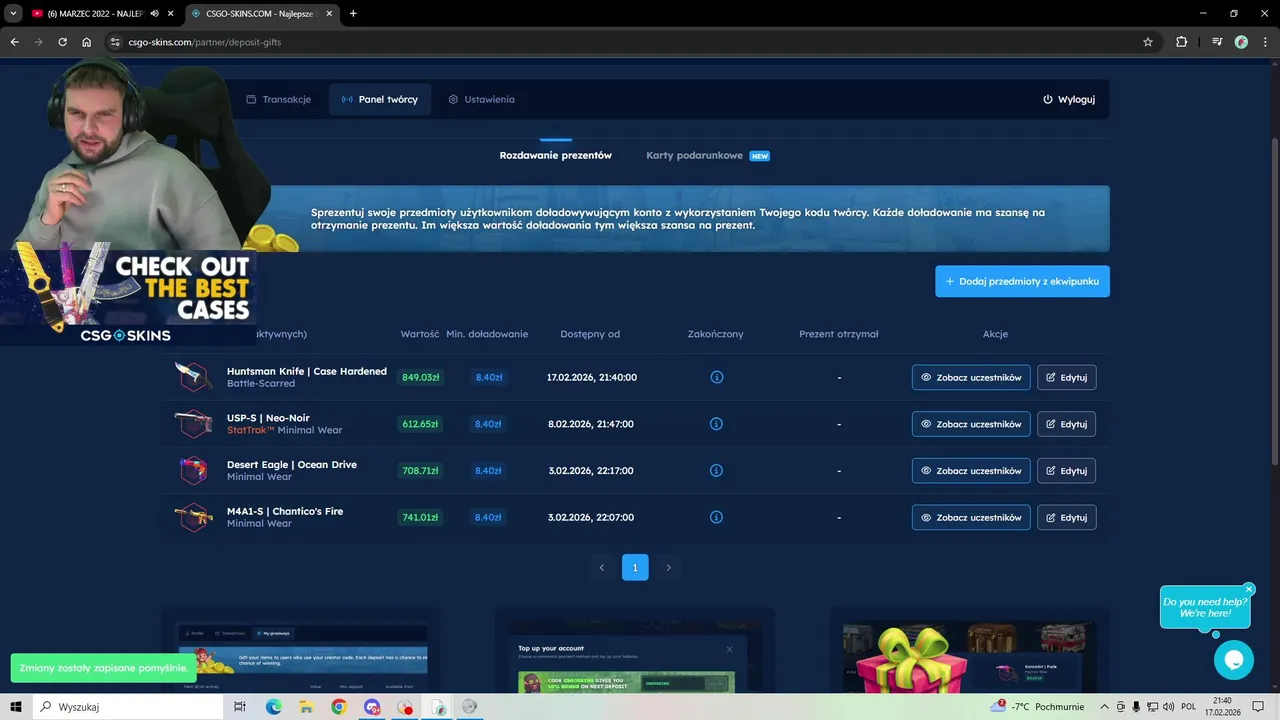Open the Windows Start menu
The image size is (1280, 720).
[x=16, y=707]
